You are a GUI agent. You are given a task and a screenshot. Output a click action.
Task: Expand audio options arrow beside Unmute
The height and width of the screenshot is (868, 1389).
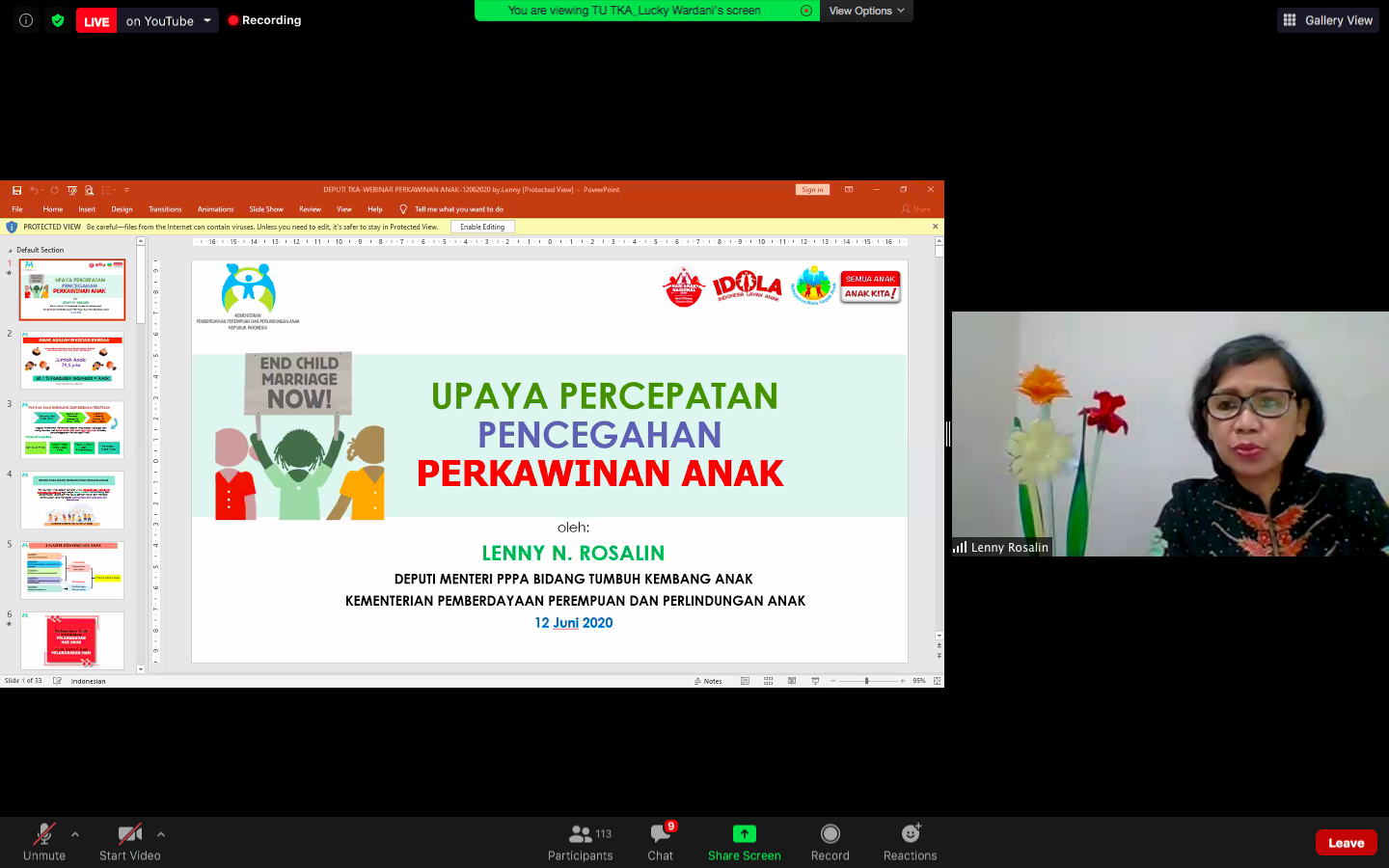coord(75,834)
